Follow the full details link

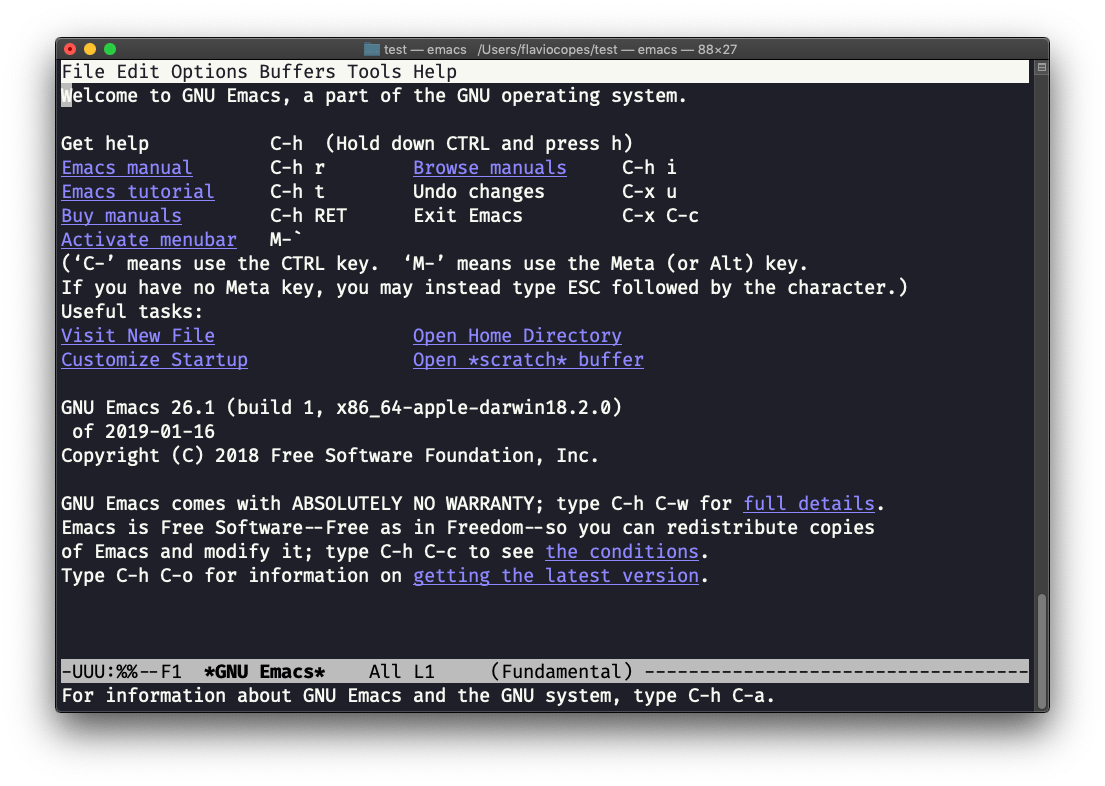pos(809,503)
